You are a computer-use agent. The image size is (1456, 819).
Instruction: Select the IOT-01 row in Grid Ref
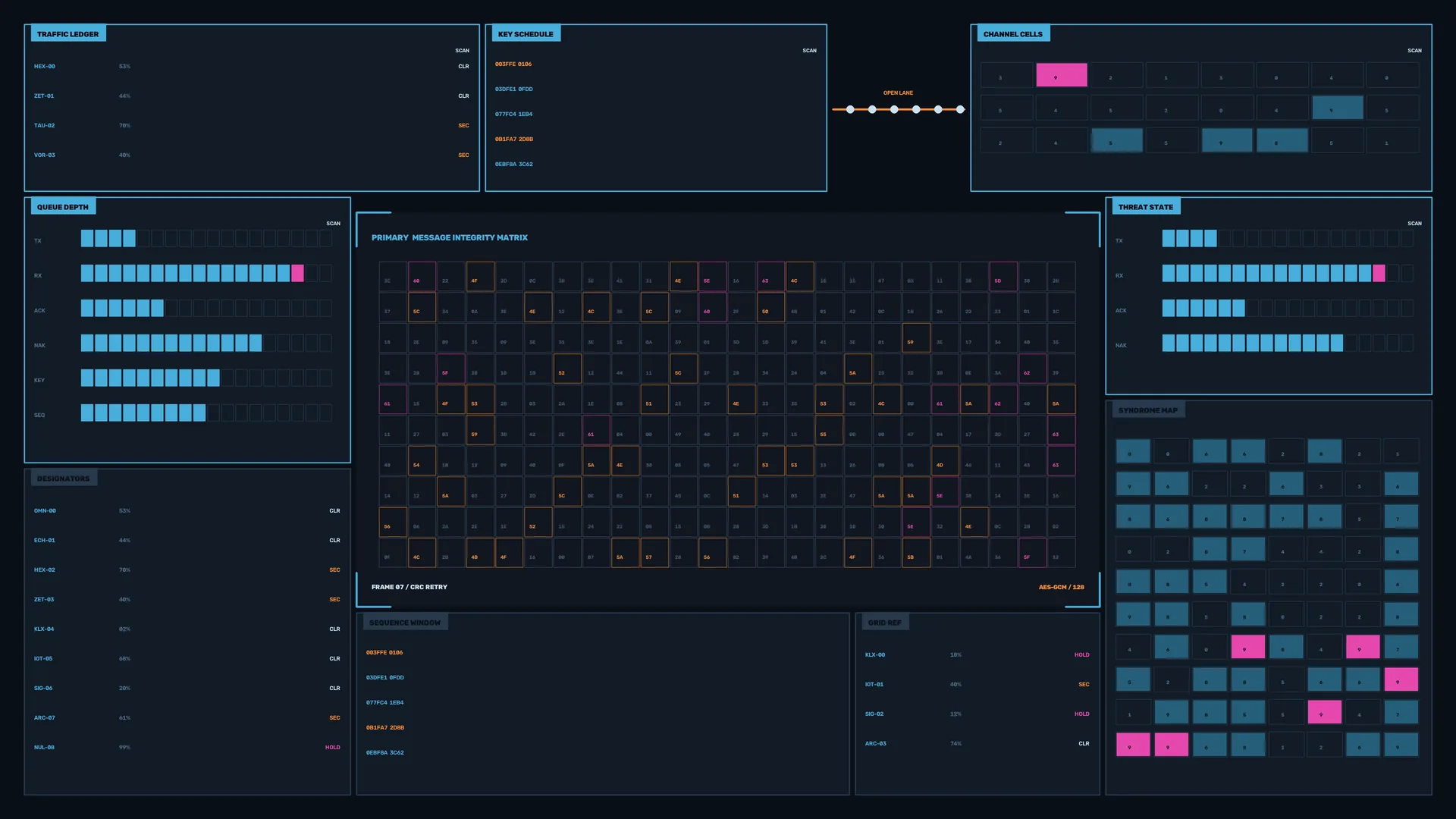[x=977, y=685]
